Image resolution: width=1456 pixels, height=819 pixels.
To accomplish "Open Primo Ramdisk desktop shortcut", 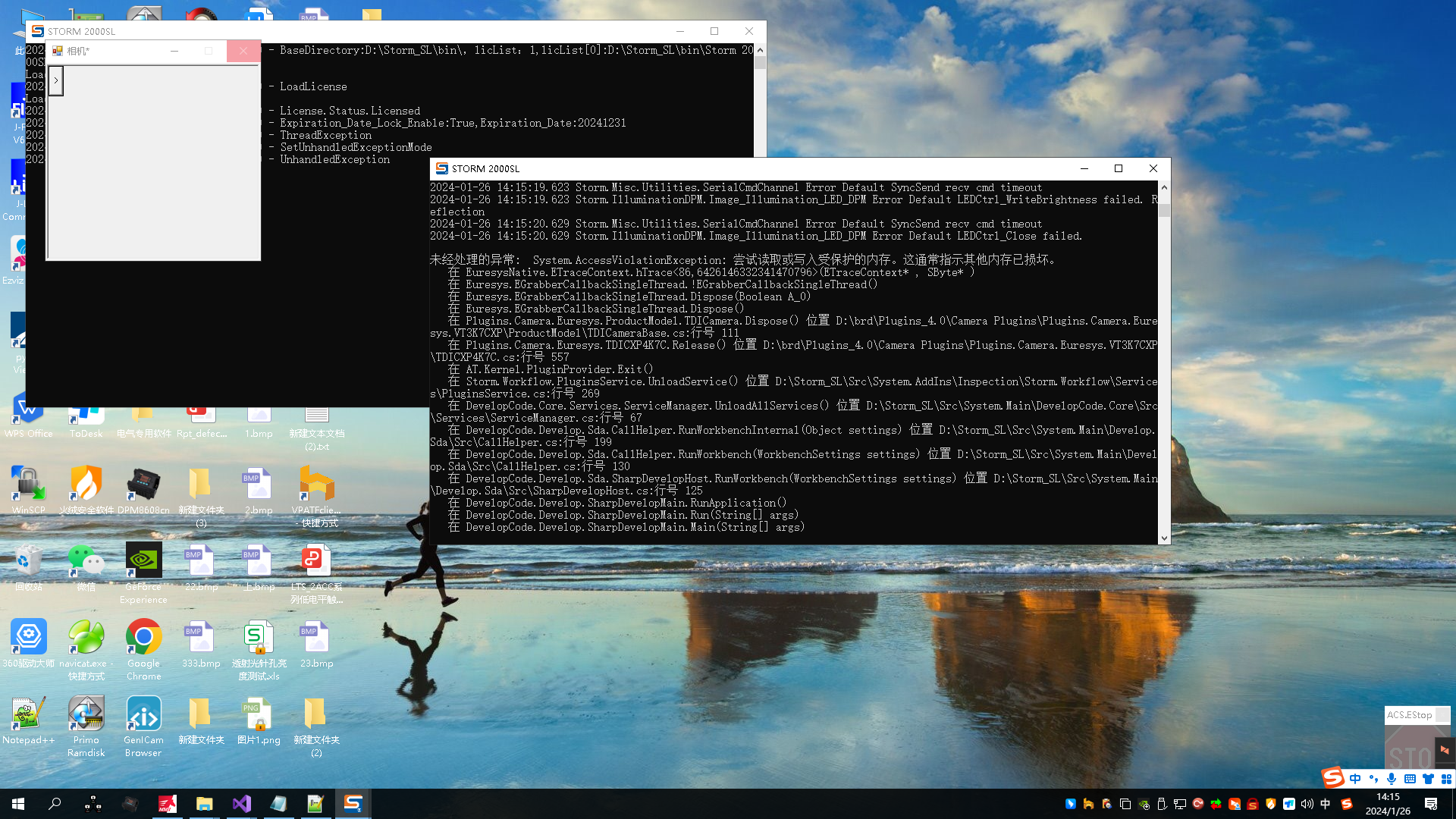I will point(86,726).
